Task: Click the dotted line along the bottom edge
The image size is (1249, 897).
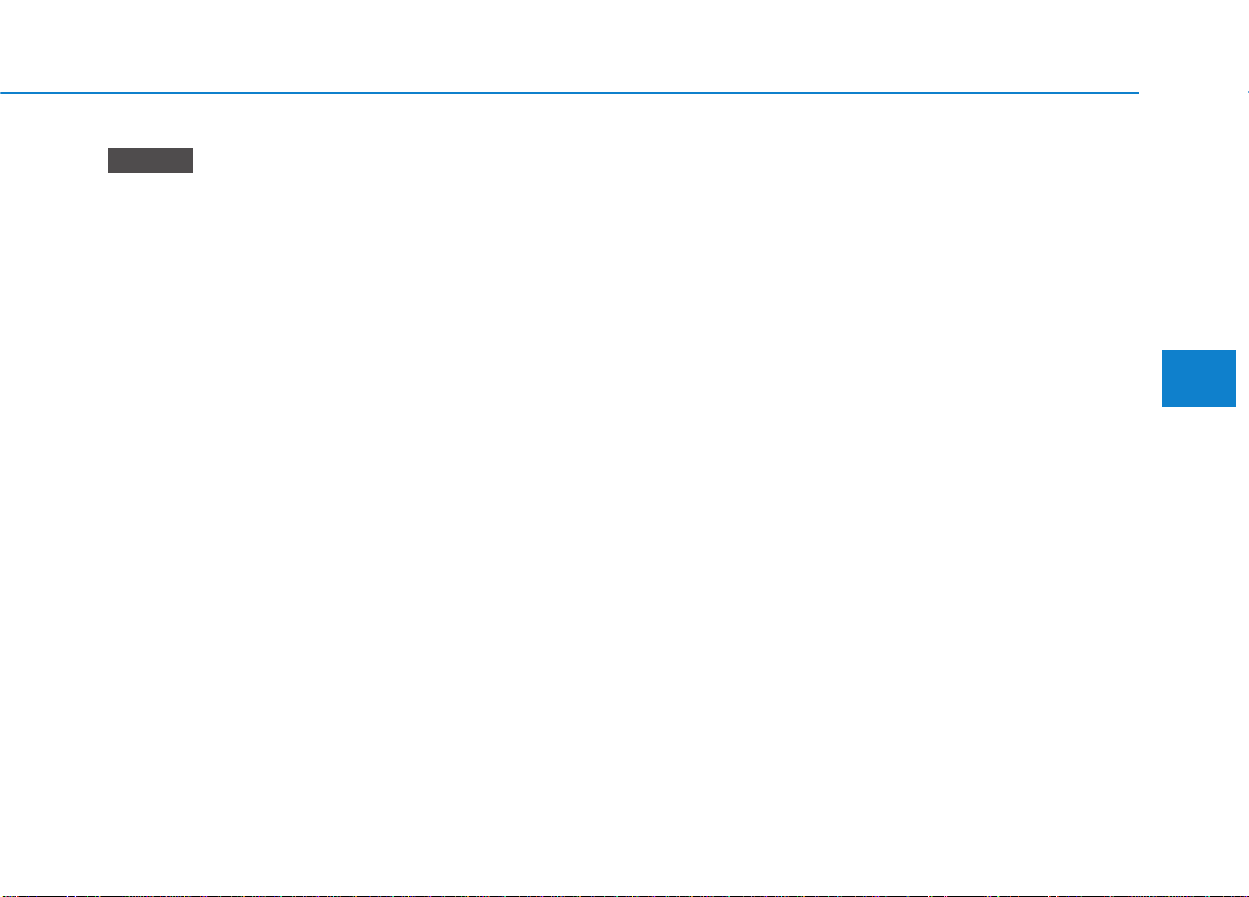Action: pos(624,894)
